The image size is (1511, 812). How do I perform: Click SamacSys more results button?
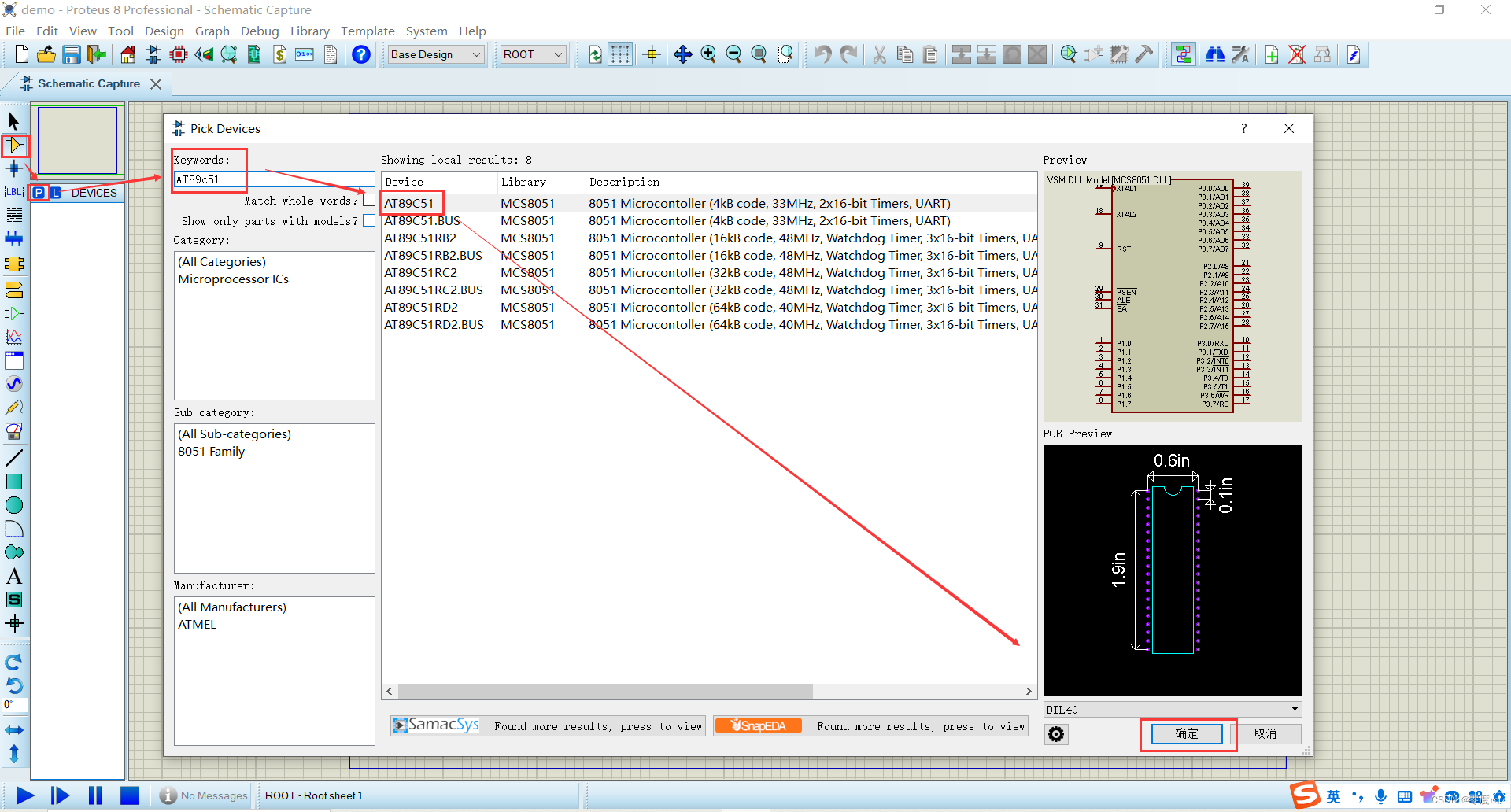(547, 725)
